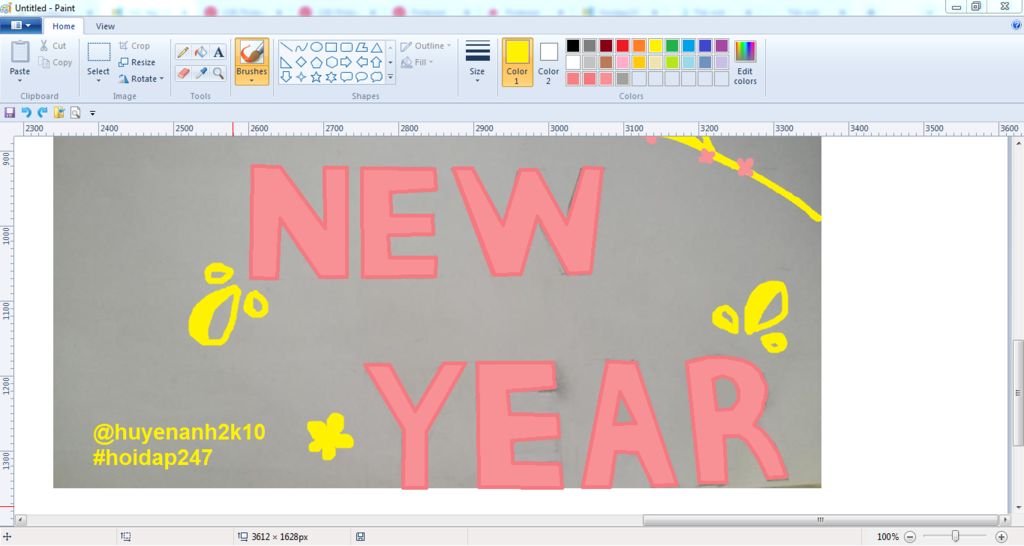This screenshot has width=1024, height=546.
Task: Choose the Line shape
Action: 286,47
